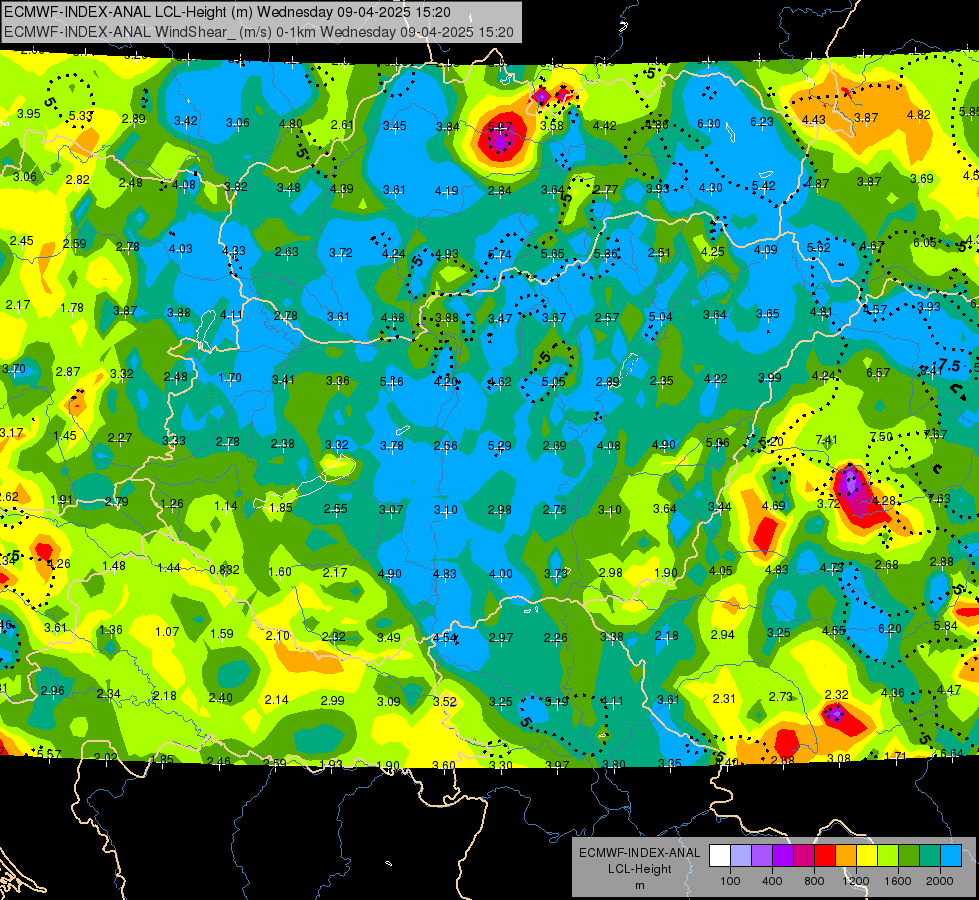The image size is (979, 900).
Task: Click the wind shear value 6.20
Action: tap(890, 628)
